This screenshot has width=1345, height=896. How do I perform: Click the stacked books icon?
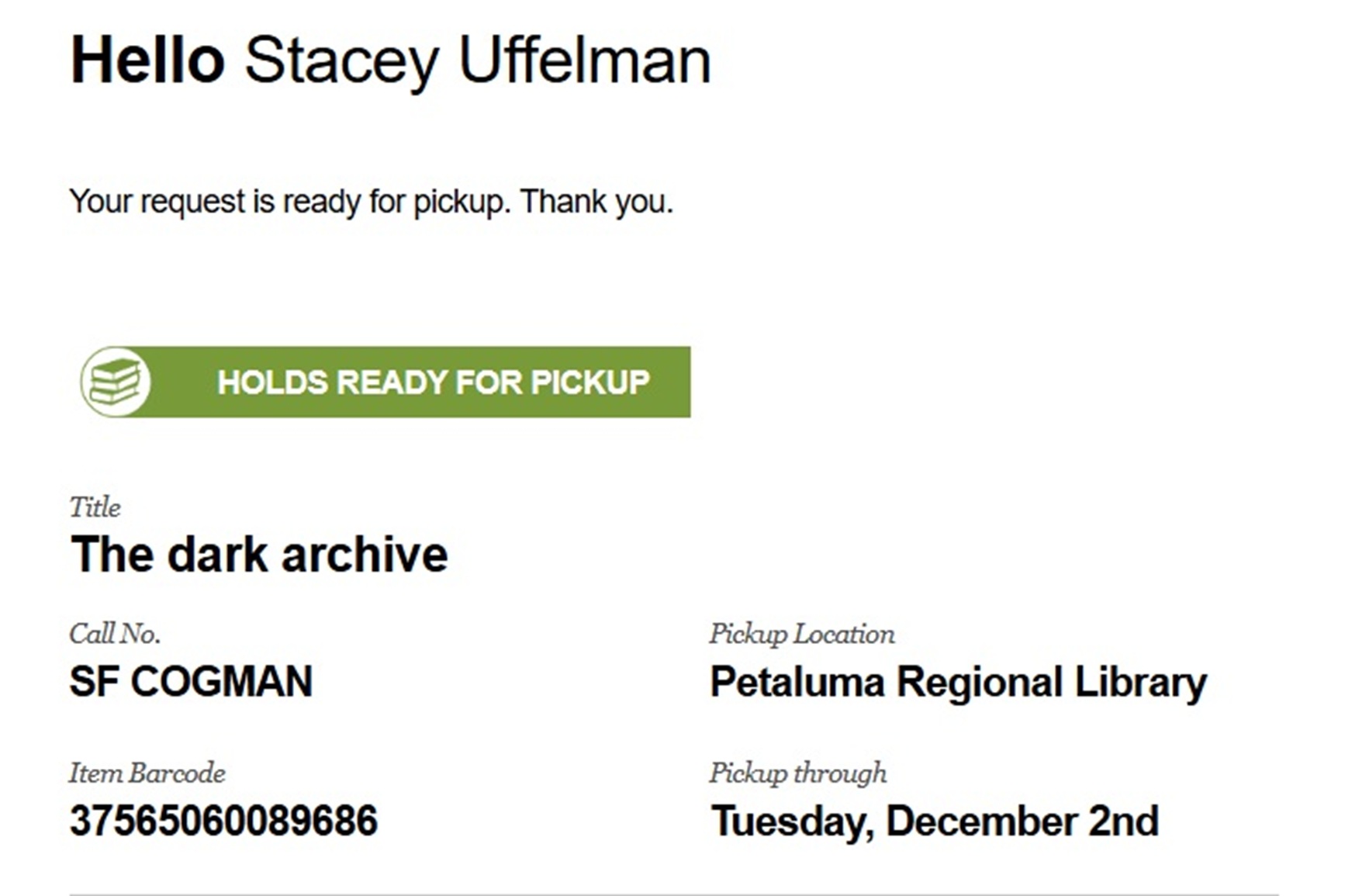click(116, 382)
